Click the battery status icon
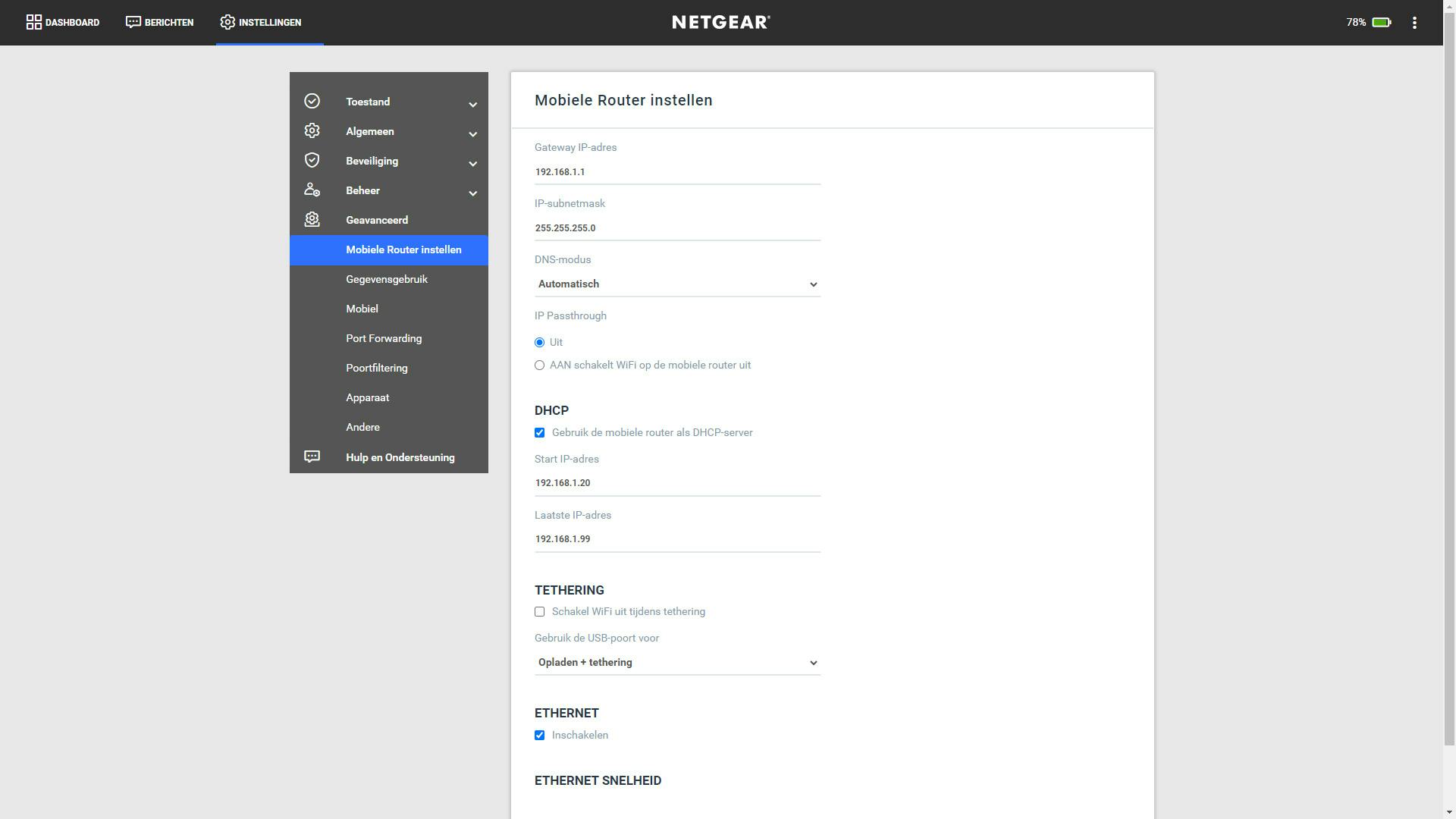Viewport: 1456px width, 819px height. pos(1381,23)
